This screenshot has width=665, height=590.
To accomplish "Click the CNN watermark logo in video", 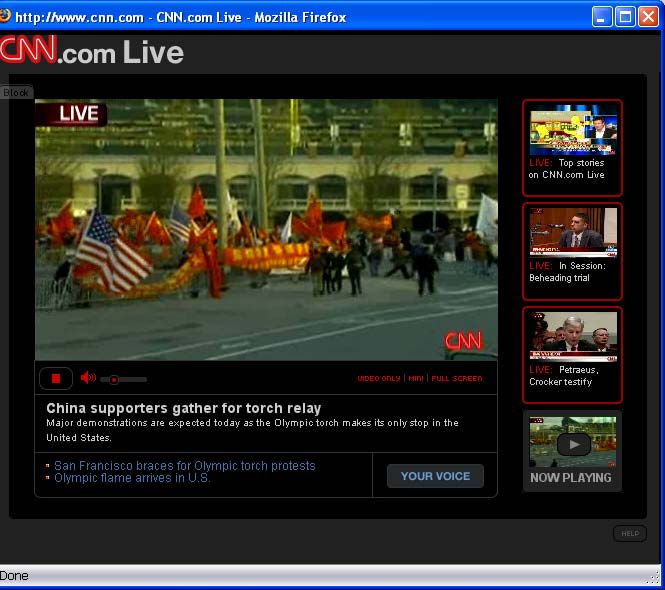I will pos(463,341).
